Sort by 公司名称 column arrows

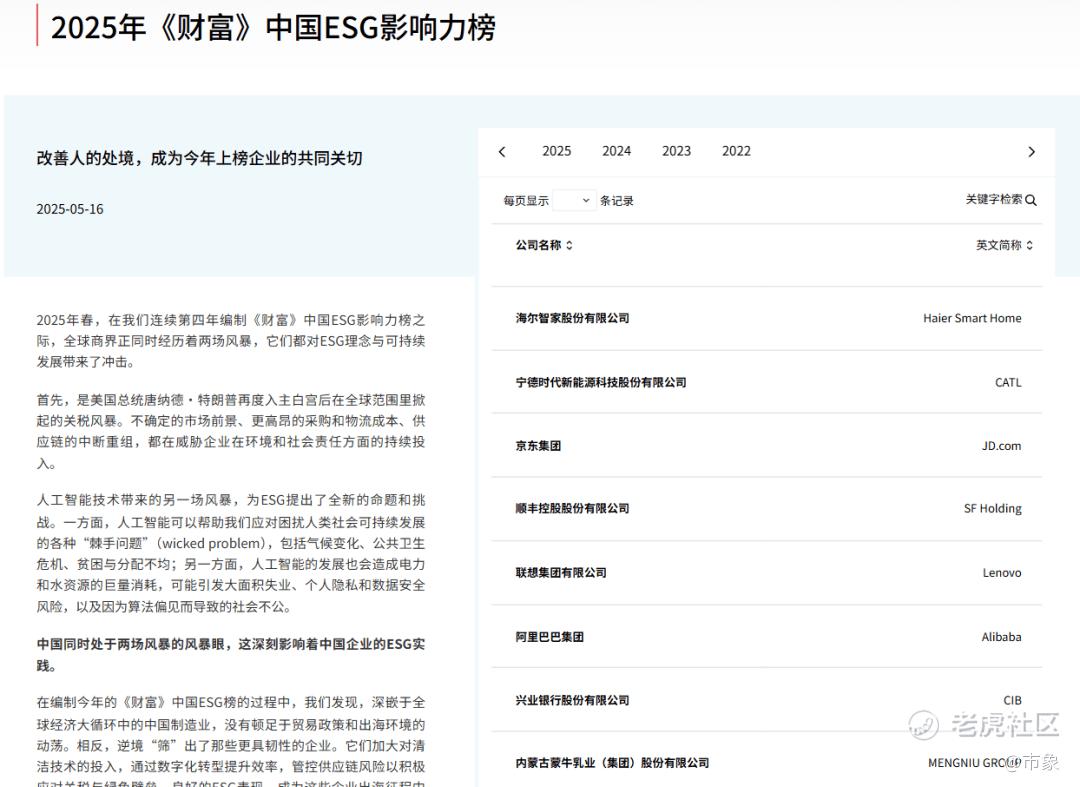pyautogui.click(x=569, y=245)
